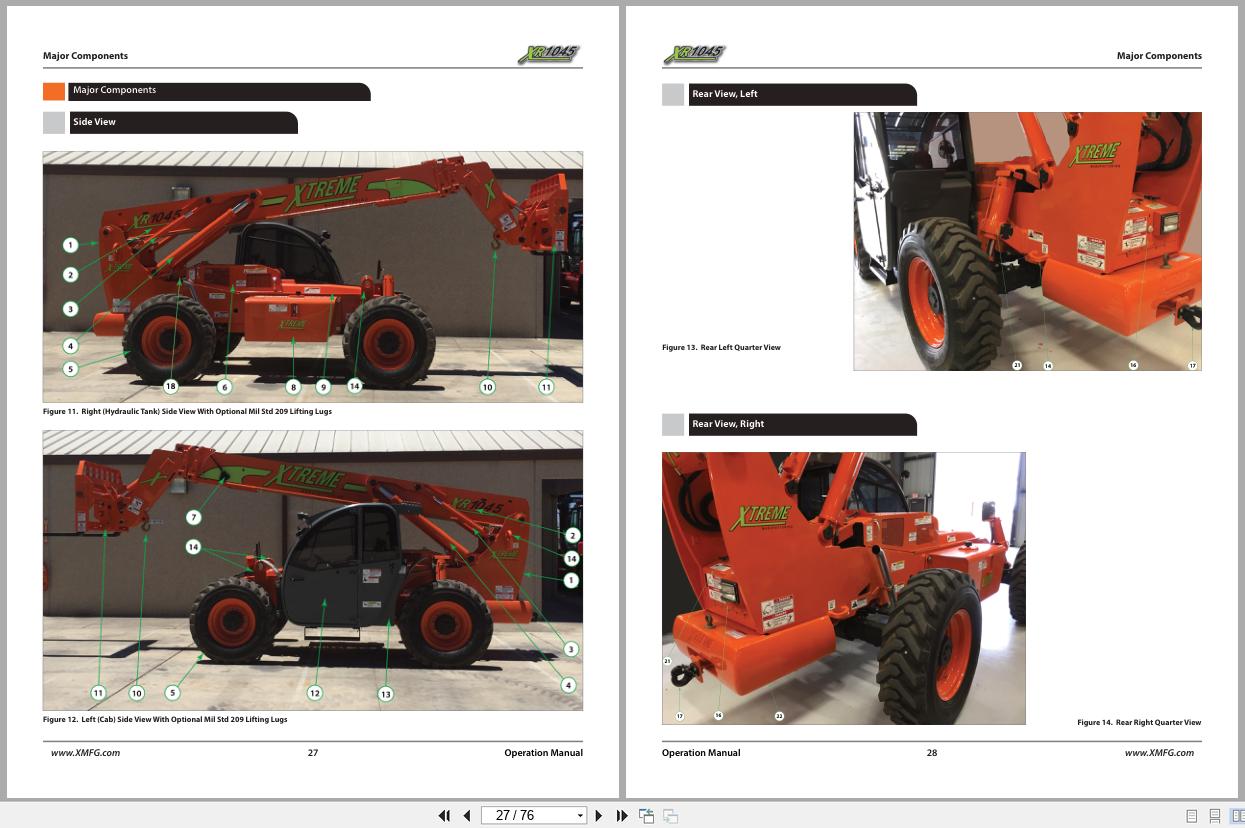Select the two-page facing layout

pyautogui.click(x=1238, y=816)
